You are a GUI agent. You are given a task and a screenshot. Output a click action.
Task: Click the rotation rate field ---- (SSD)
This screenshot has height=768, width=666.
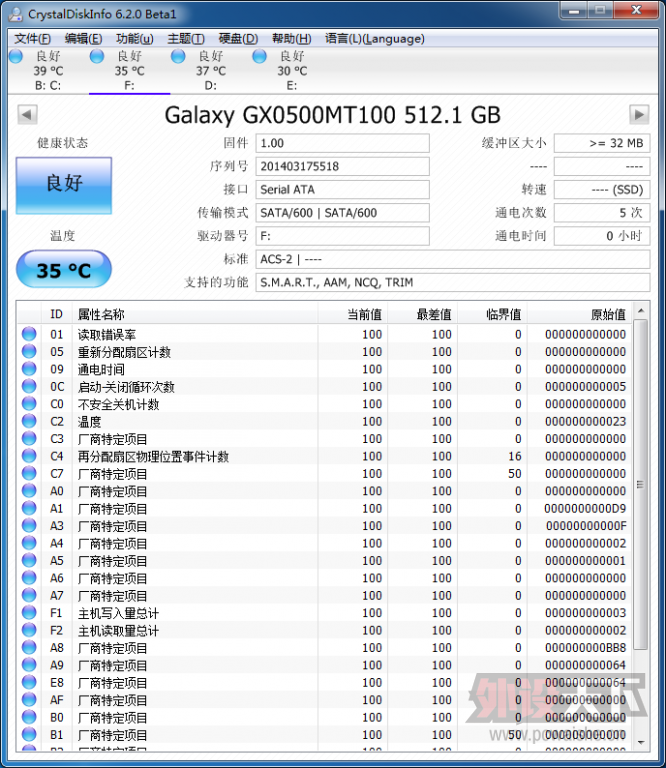(x=602, y=190)
